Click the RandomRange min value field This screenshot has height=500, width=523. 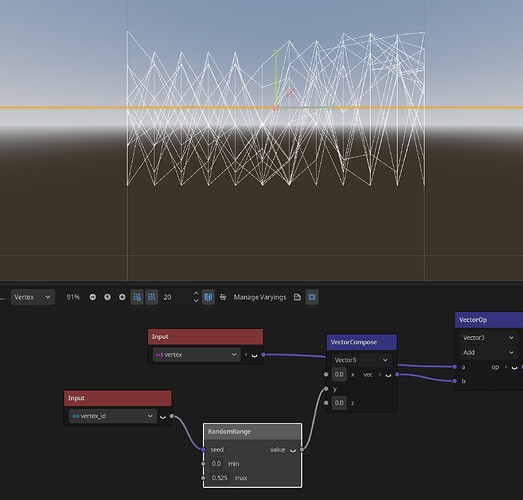coord(216,464)
